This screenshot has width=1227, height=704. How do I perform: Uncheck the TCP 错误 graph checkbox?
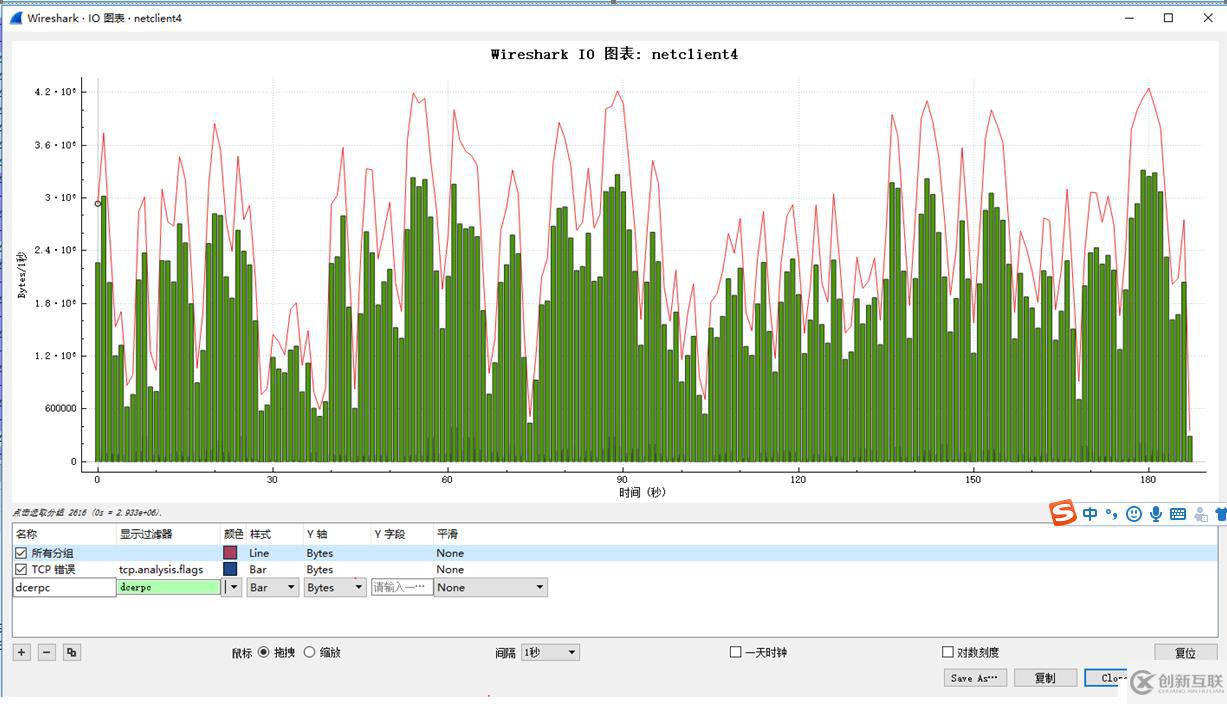(21, 569)
